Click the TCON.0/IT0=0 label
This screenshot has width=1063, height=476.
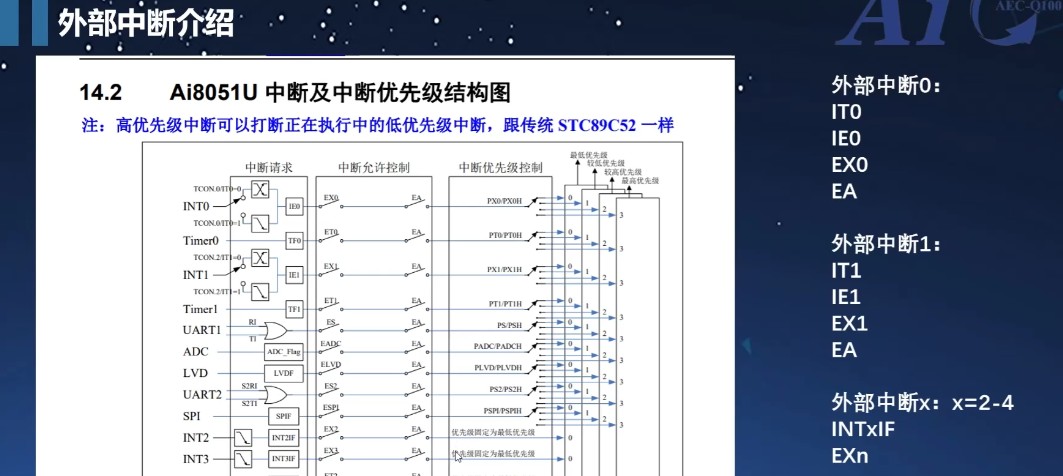[217, 189]
